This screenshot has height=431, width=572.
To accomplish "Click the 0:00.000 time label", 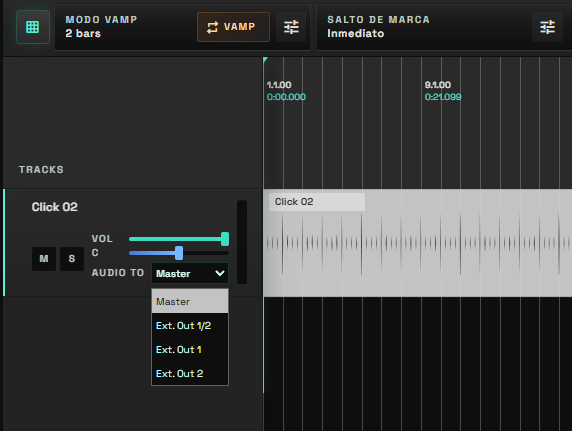I will [x=286, y=97].
